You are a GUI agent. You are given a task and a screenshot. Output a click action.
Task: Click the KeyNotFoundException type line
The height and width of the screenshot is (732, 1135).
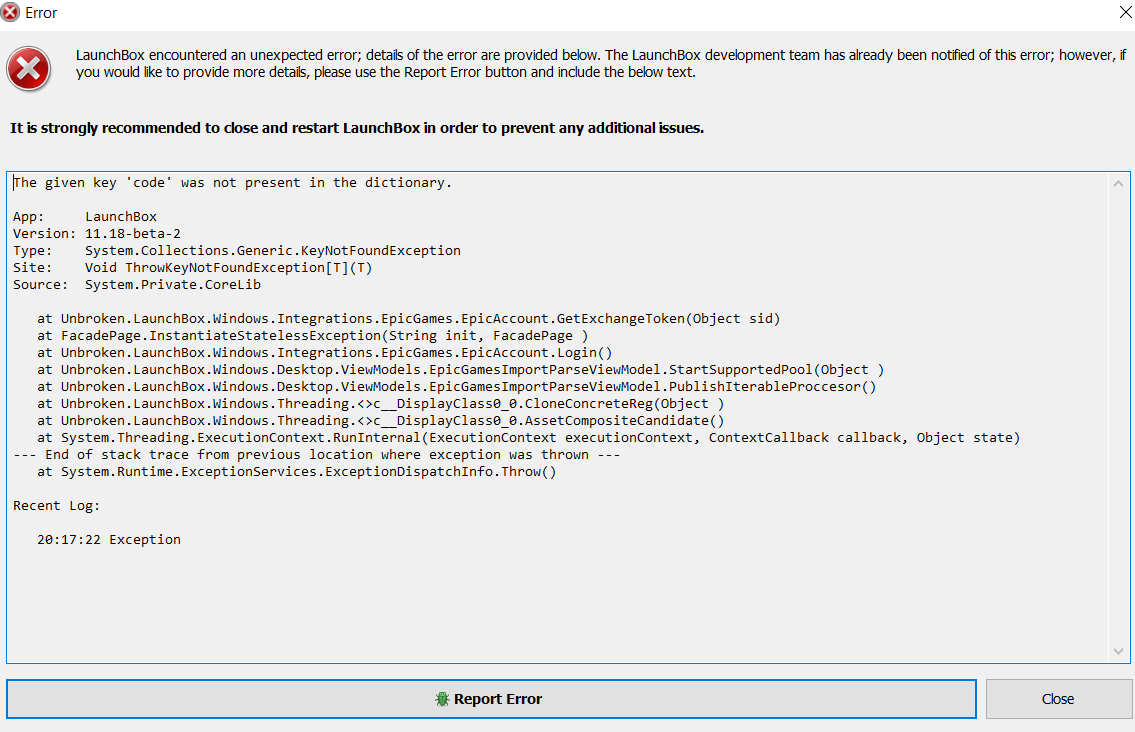pos(237,251)
